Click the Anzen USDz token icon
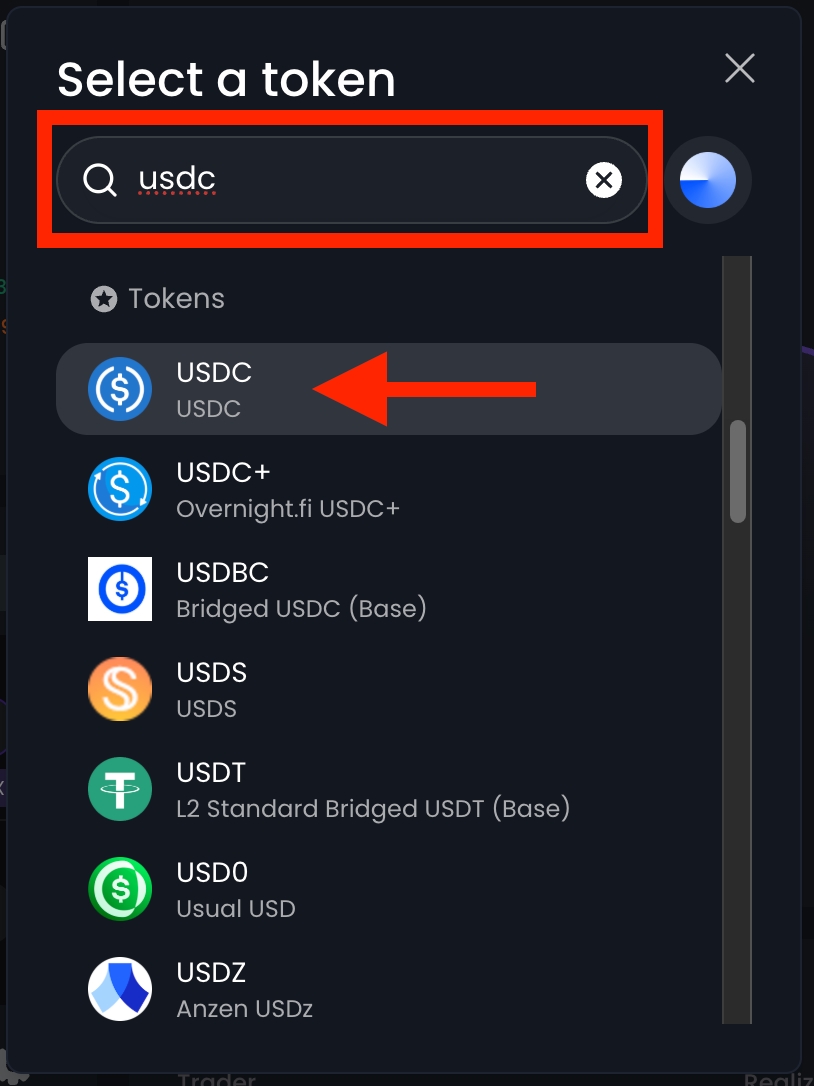This screenshot has width=814, height=1086. click(x=120, y=989)
